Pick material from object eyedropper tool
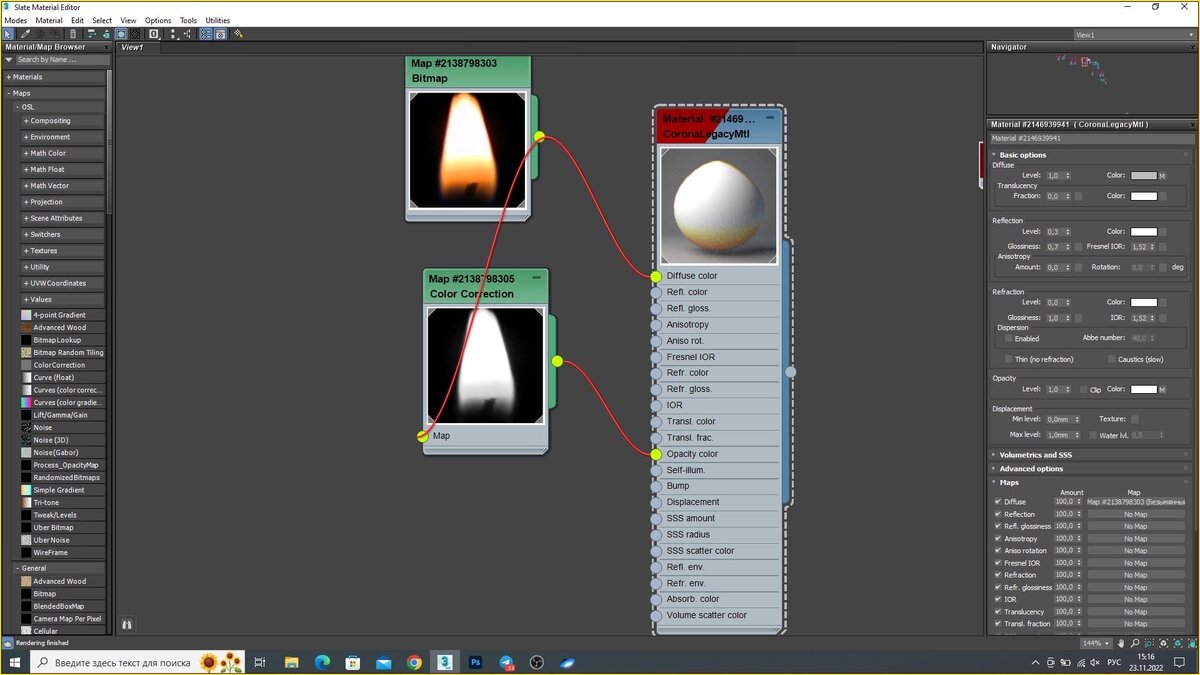The image size is (1200, 675). click(26, 33)
